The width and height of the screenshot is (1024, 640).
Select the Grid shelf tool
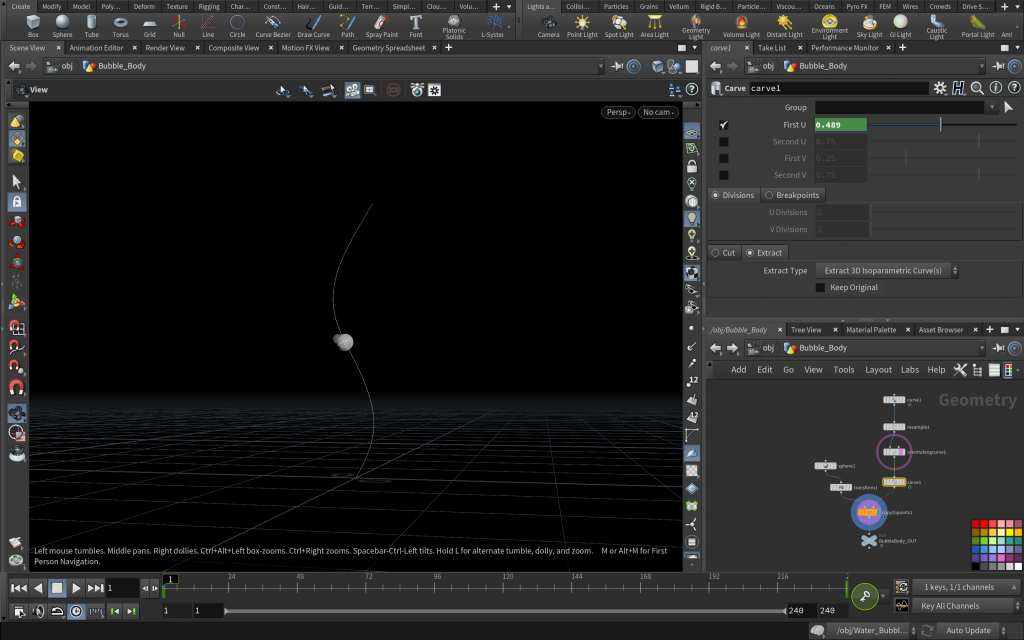150,26
